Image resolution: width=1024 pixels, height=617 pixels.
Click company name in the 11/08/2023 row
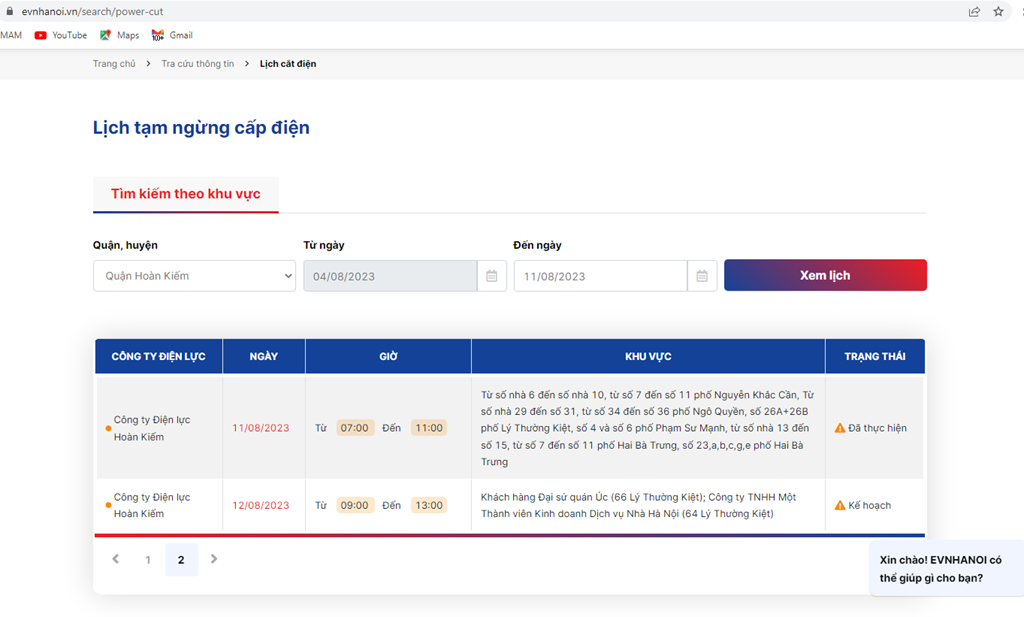(152, 428)
